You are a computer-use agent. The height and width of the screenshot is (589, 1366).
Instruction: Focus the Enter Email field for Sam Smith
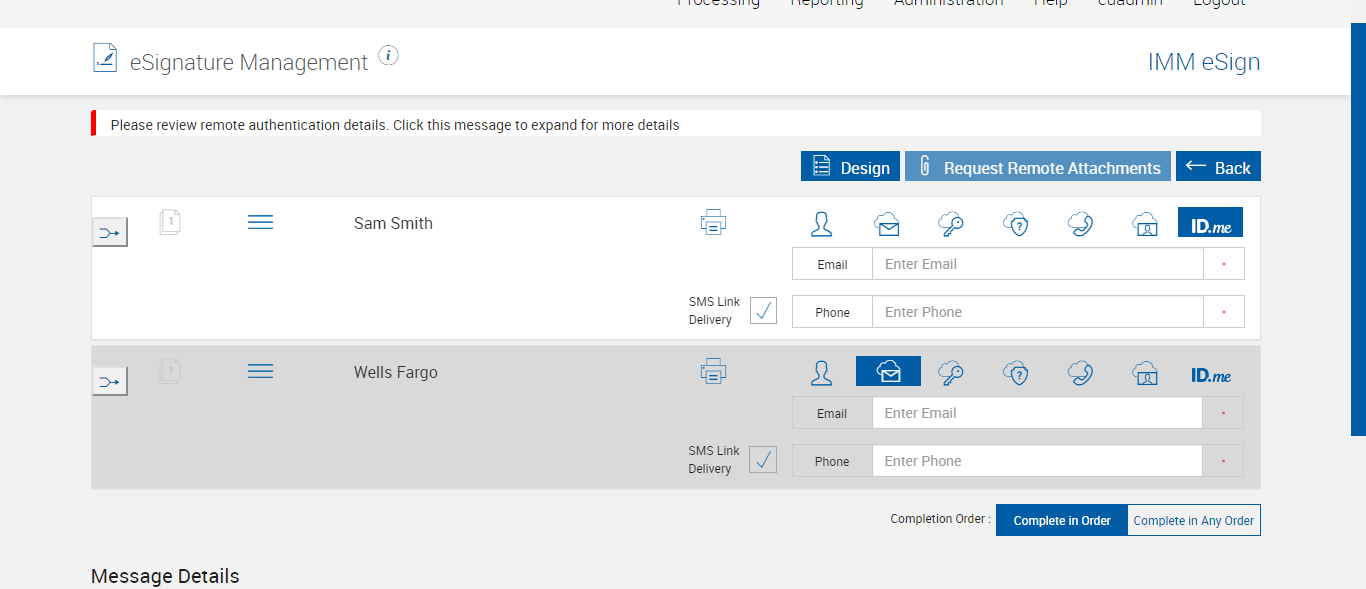[1037, 264]
